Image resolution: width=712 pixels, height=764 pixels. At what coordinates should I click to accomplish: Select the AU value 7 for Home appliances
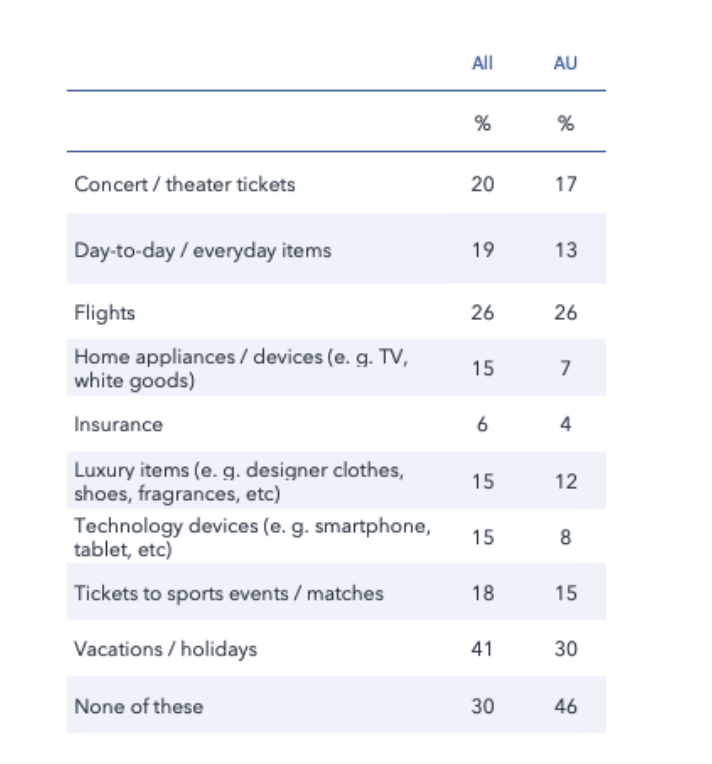565,369
